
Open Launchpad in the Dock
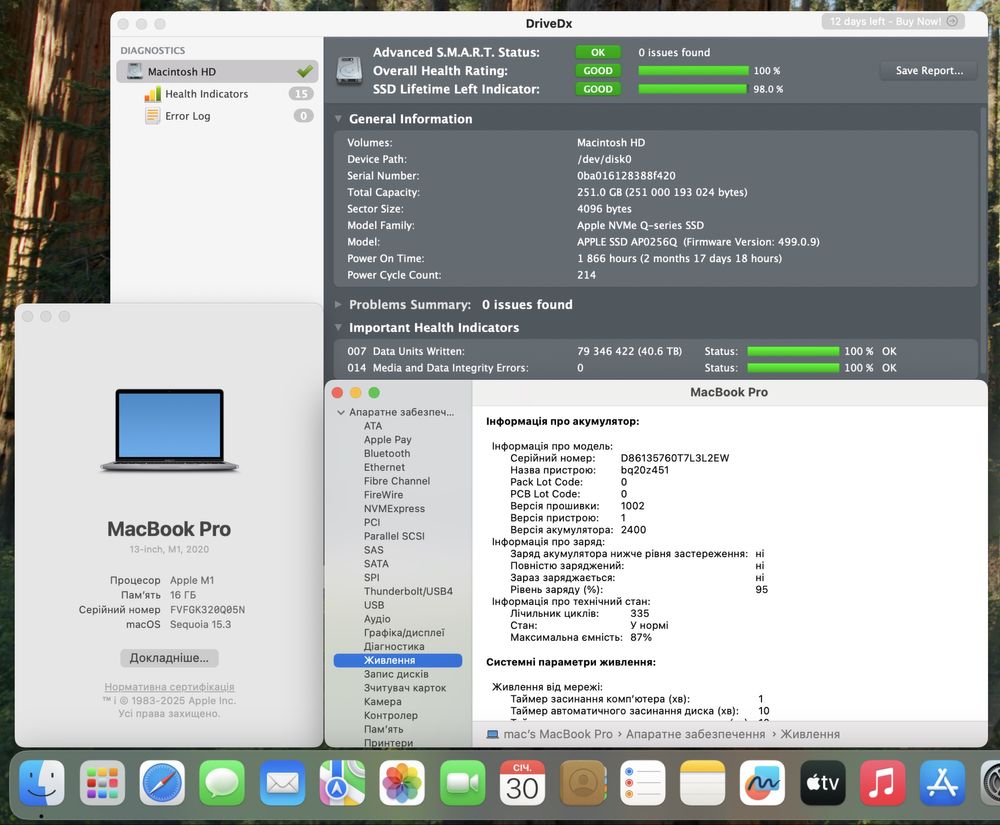(x=102, y=782)
